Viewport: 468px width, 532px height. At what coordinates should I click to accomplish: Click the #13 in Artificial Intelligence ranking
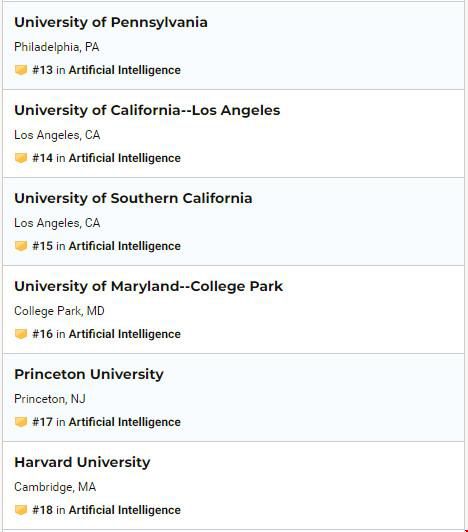pyautogui.click(x=106, y=70)
